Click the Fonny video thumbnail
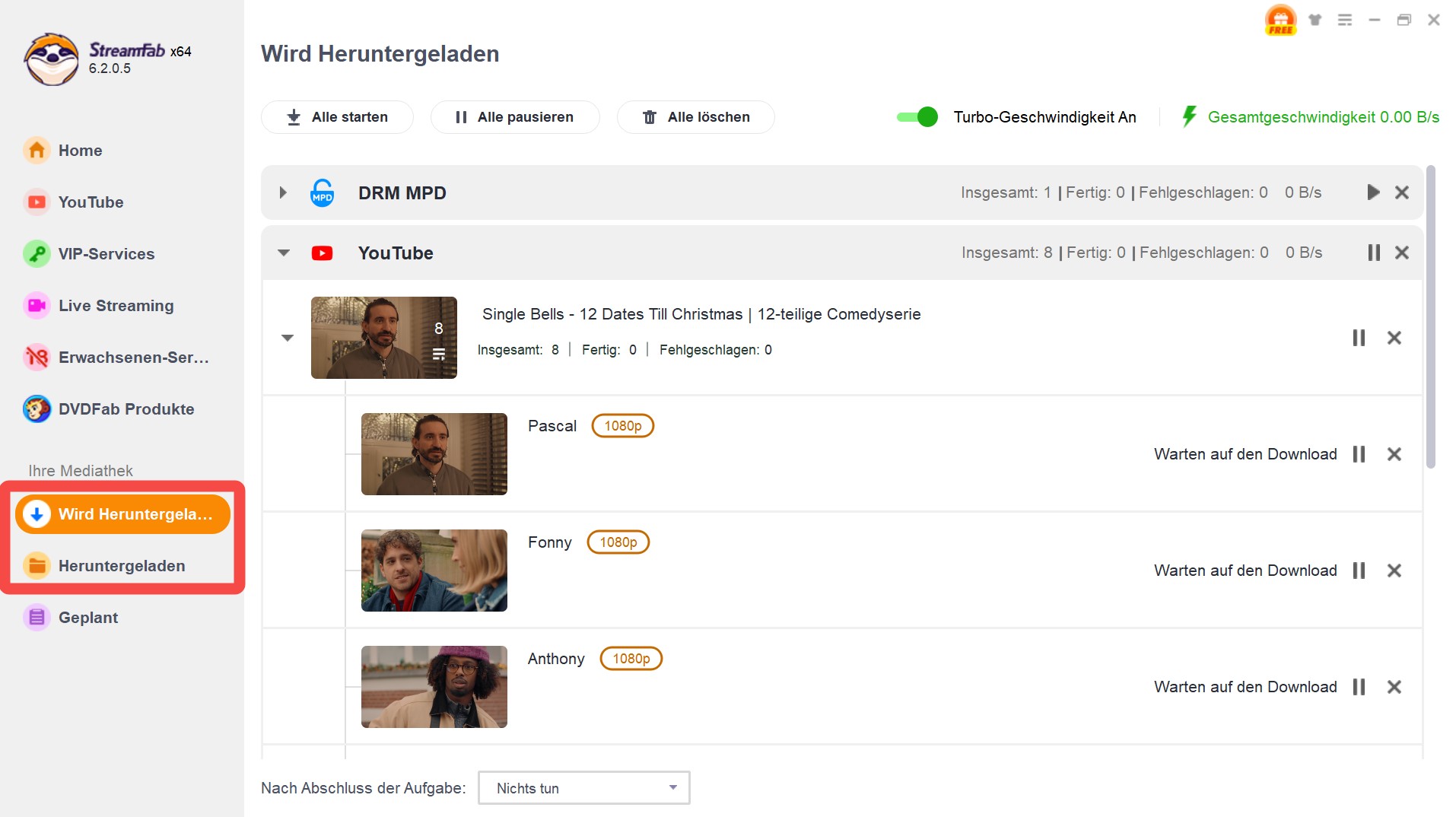This screenshot has width=1456, height=817. pos(434,571)
